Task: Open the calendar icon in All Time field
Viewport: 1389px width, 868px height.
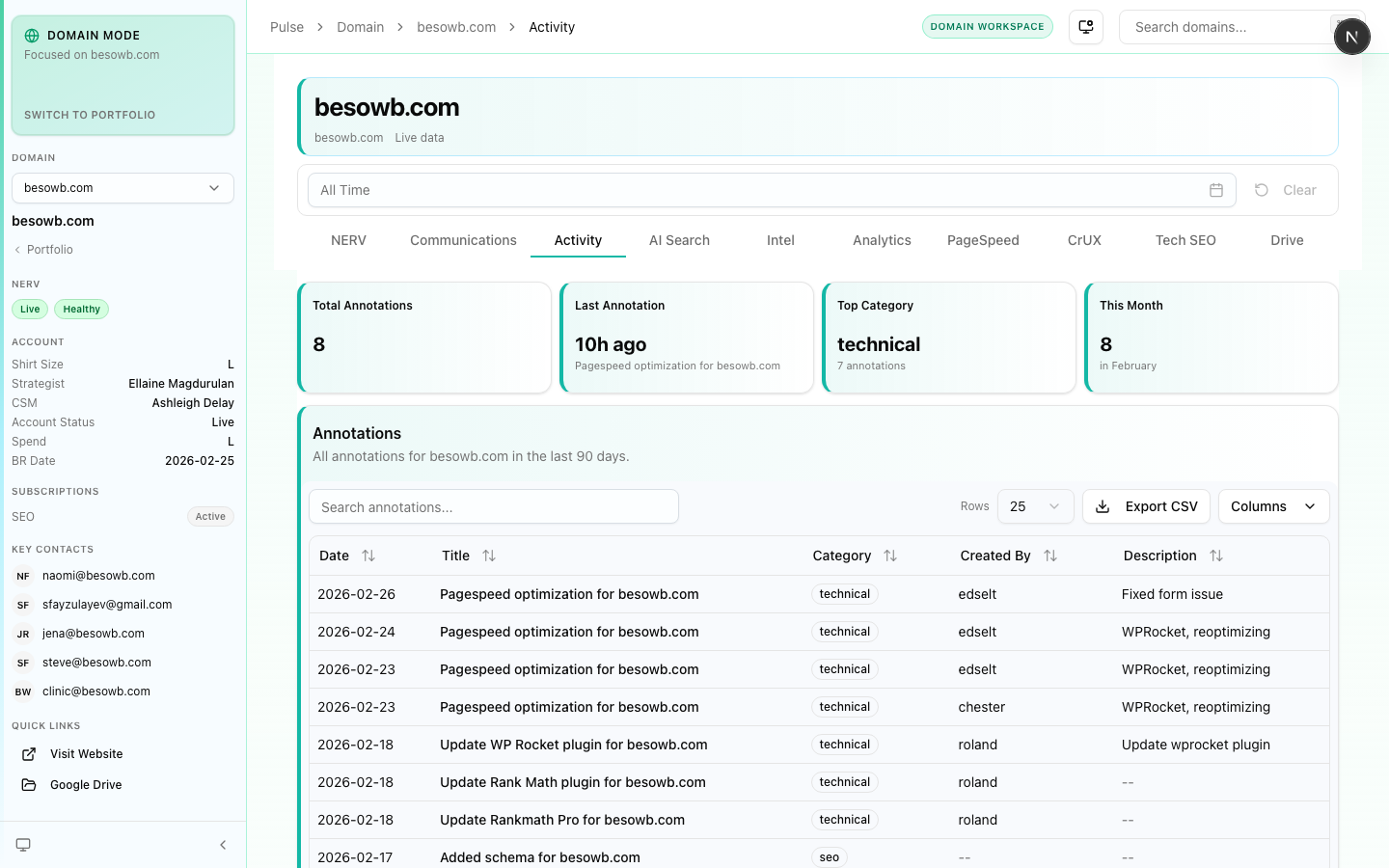Action: coord(1215,190)
